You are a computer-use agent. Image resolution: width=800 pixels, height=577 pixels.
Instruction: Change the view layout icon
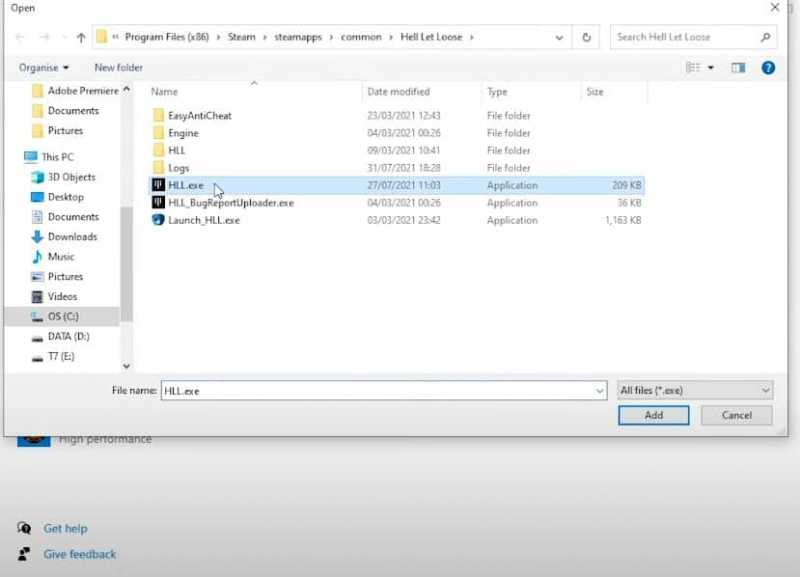(x=692, y=68)
